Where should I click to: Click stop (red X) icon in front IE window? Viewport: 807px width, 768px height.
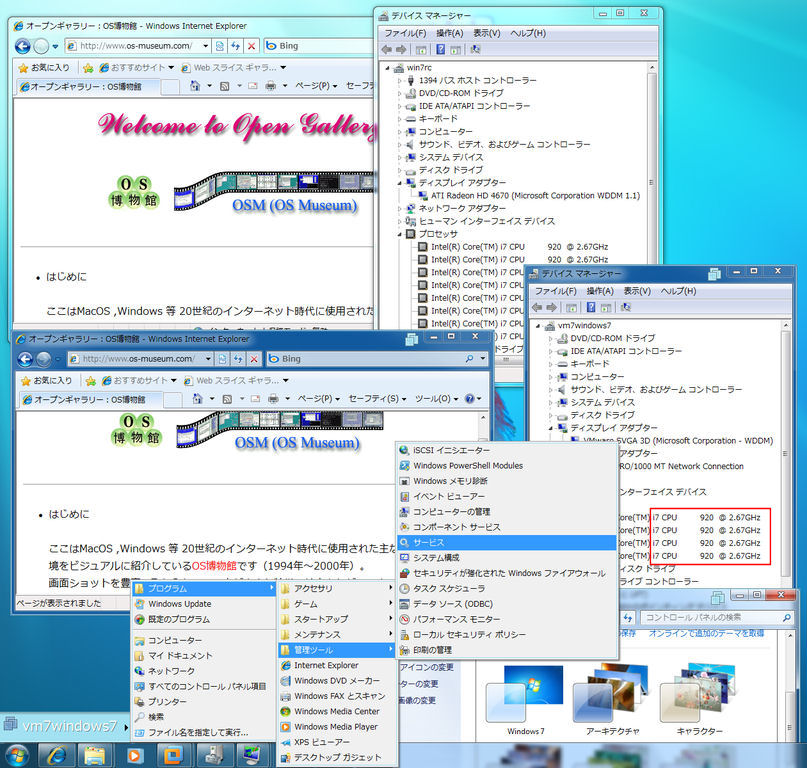tap(254, 359)
